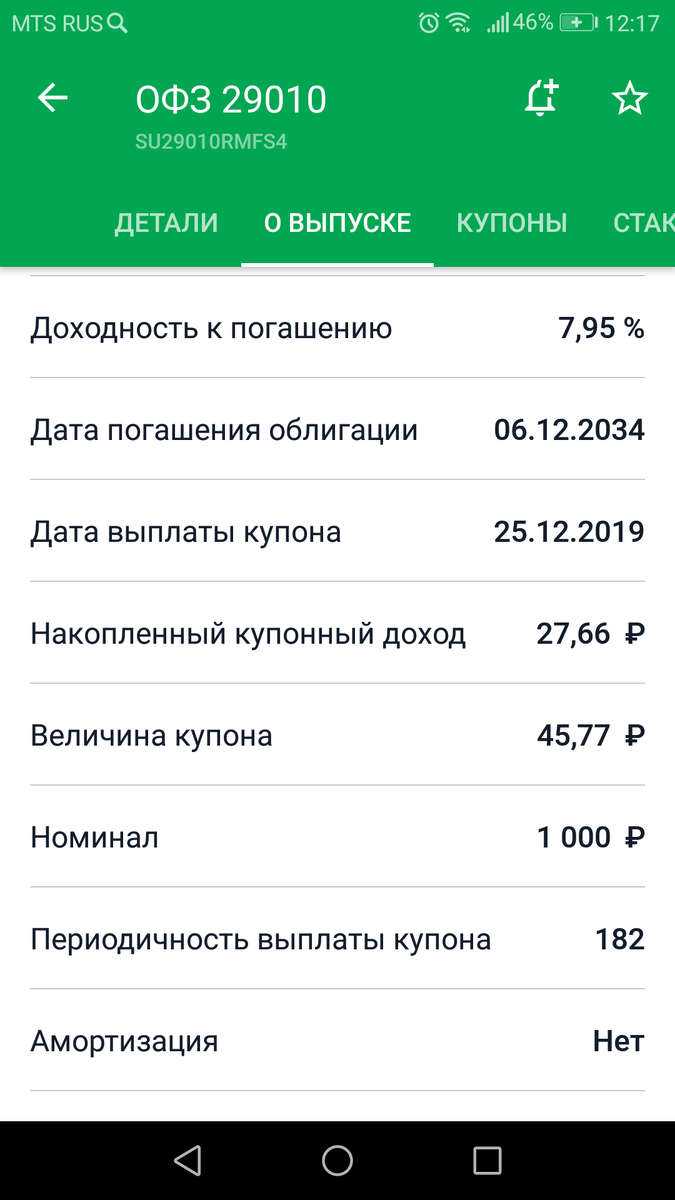This screenshot has width=675, height=1200.
Task: Tap the SU29010RMFS4 ticker label
Action: (x=211, y=143)
